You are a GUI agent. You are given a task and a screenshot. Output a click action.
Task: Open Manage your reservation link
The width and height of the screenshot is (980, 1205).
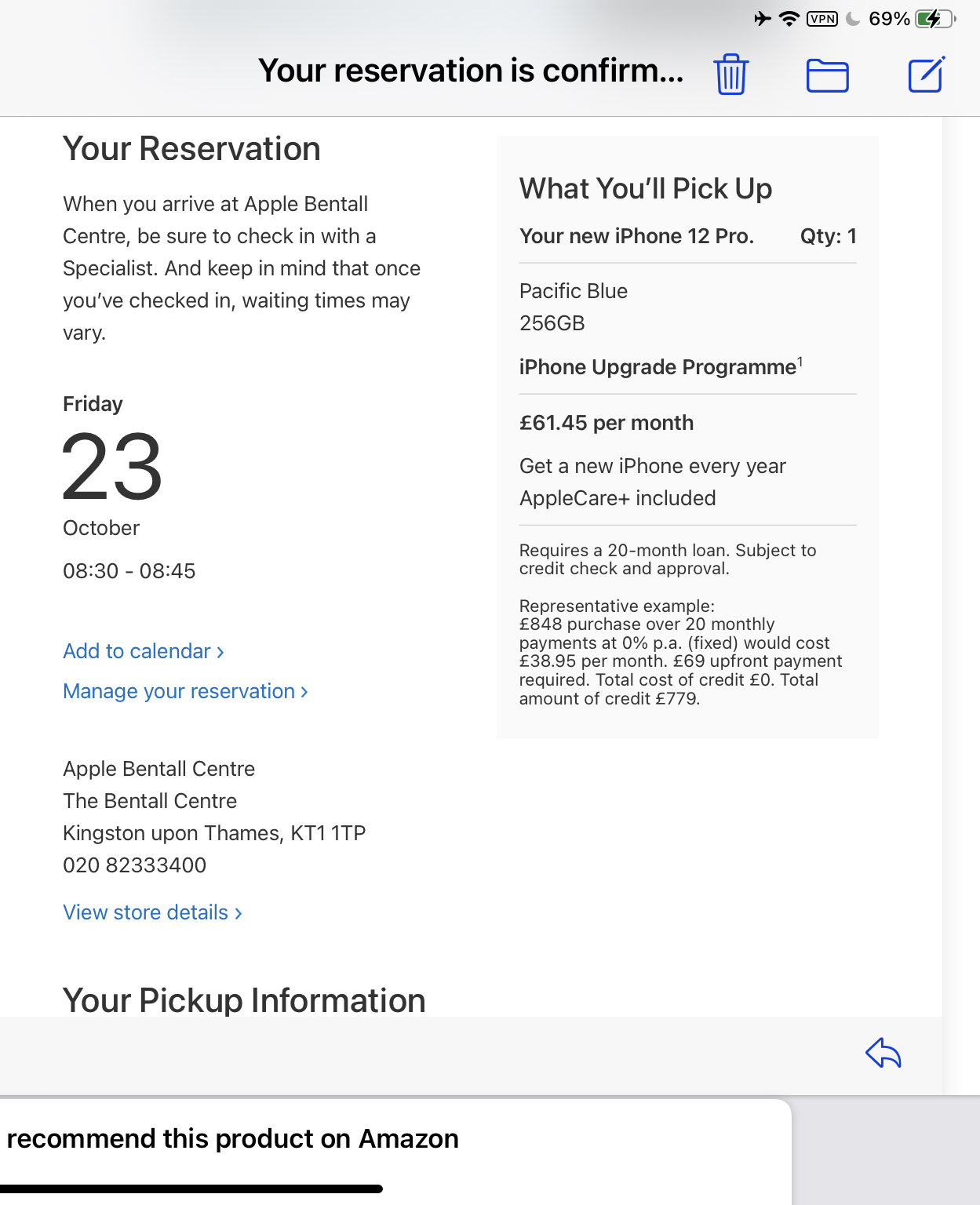coord(185,691)
